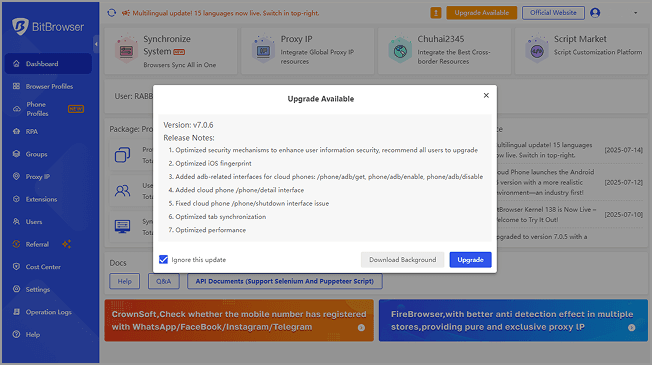This screenshot has height=365, width=652.
Task: Click the user account avatar icon
Action: [595, 13]
